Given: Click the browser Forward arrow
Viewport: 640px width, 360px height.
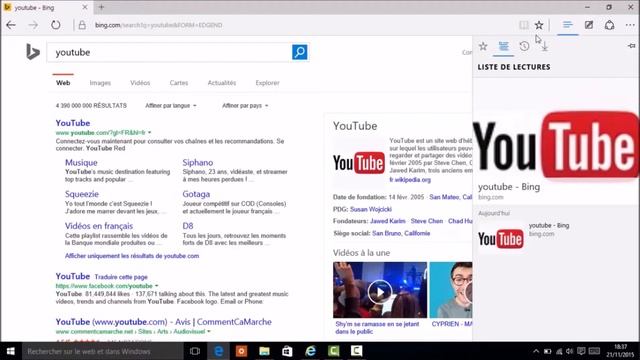Looking at the screenshot, I should [x=33, y=25].
